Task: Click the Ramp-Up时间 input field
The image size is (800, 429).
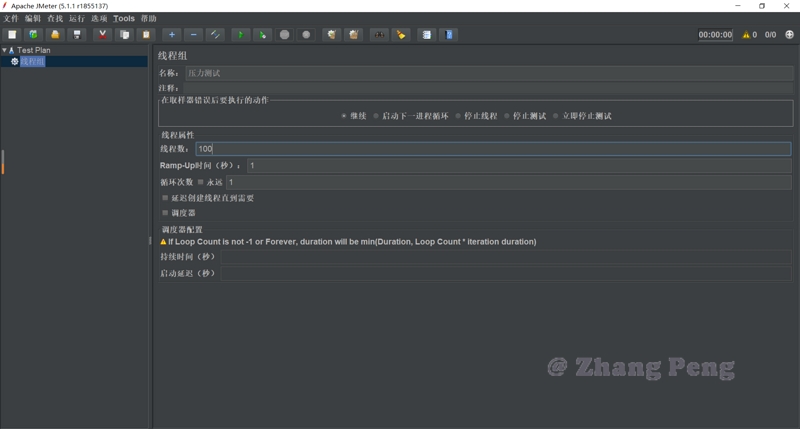Action: click(x=518, y=166)
